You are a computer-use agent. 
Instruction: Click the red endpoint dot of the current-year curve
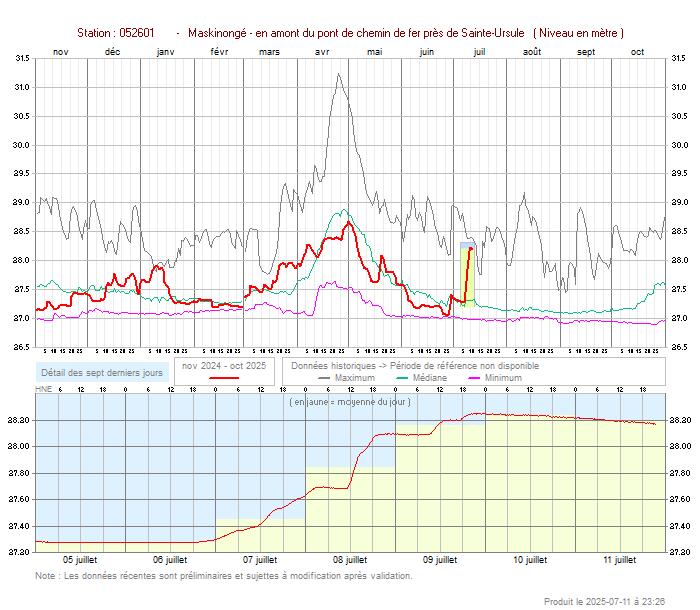(471, 249)
